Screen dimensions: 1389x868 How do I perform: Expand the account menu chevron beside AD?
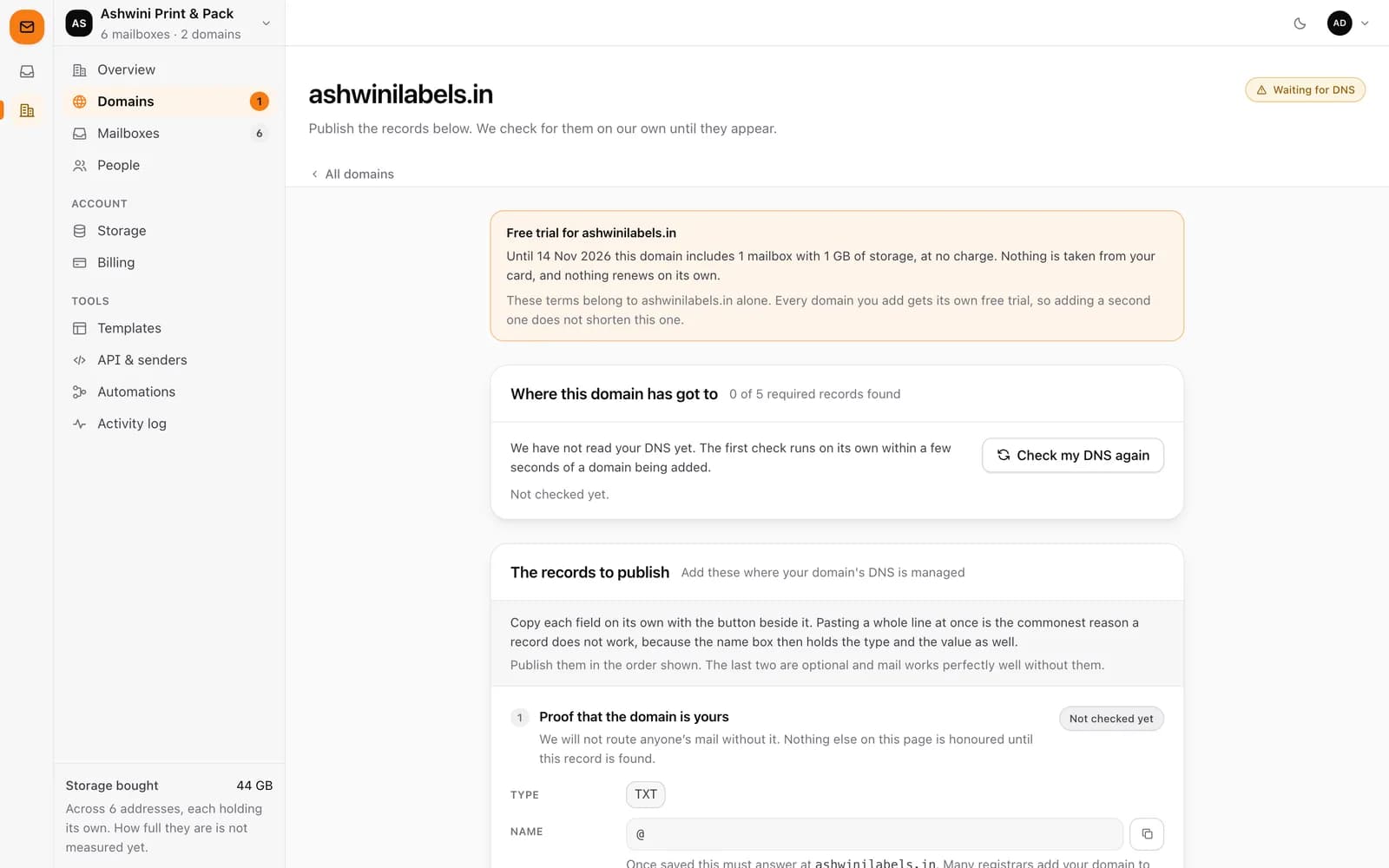tap(1365, 23)
